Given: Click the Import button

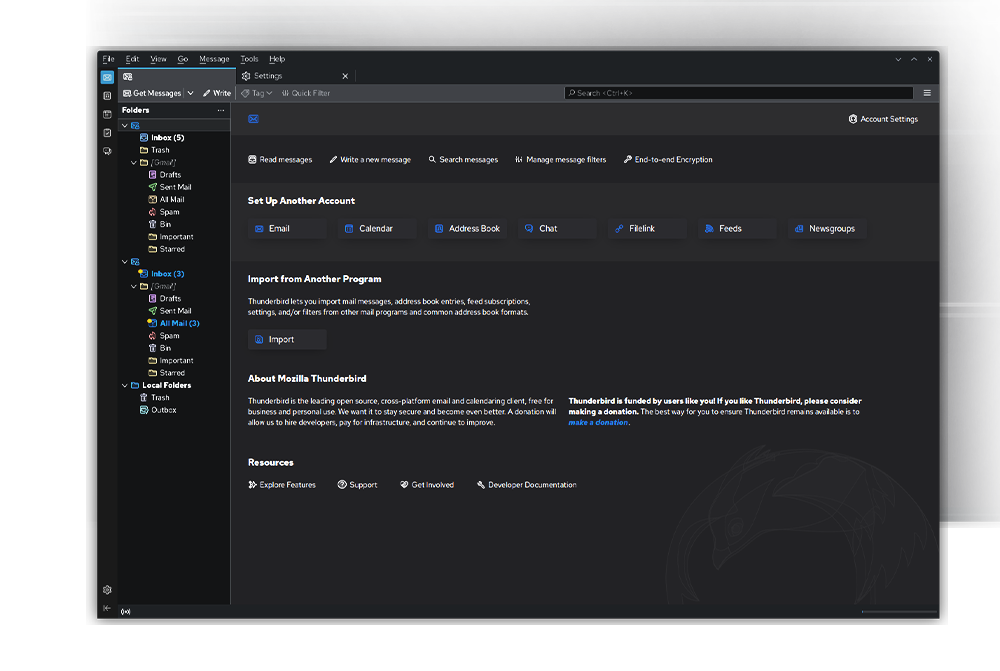Looking at the screenshot, I should [287, 339].
